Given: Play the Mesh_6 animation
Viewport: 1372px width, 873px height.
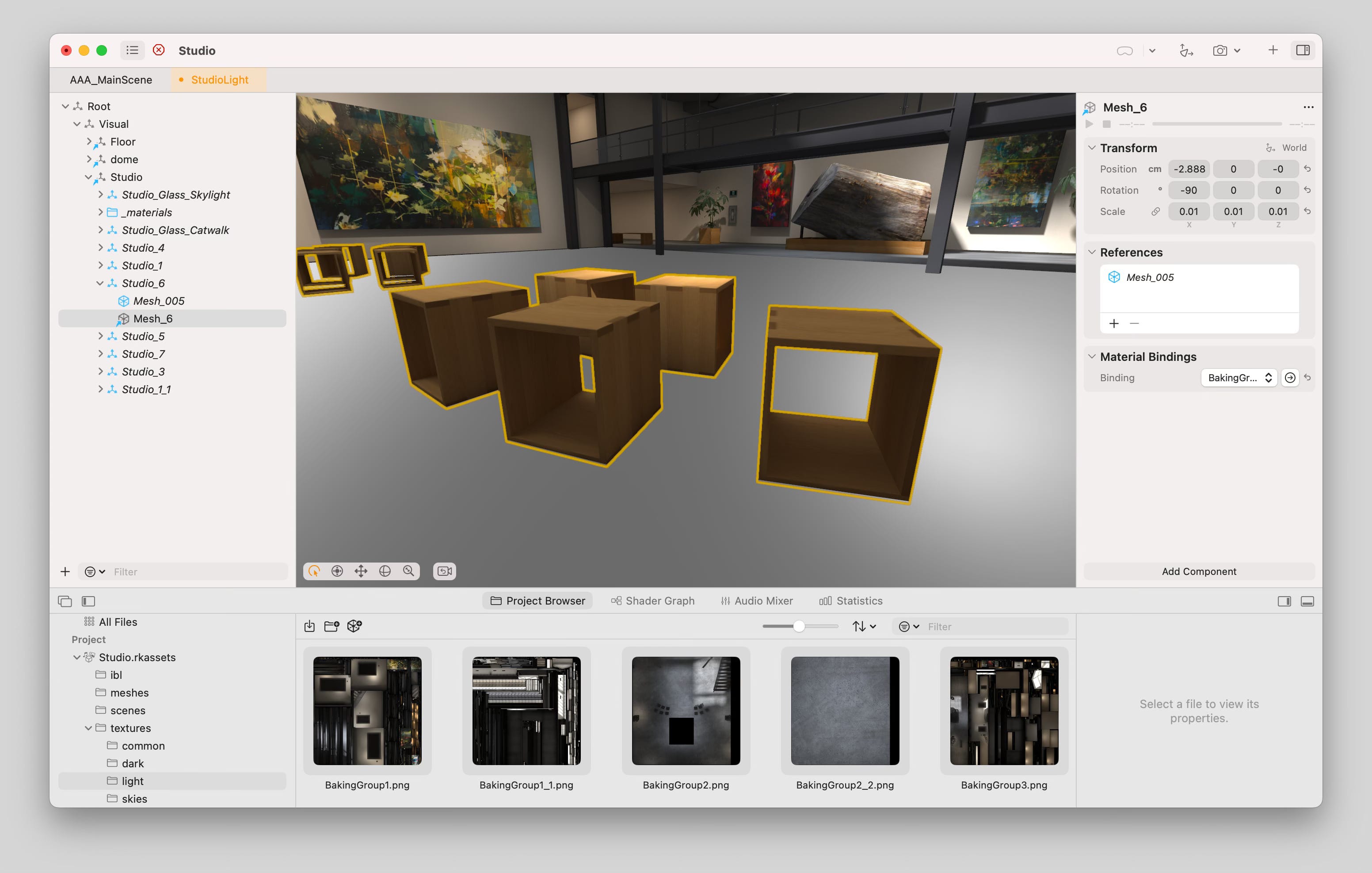Looking at the screenshot, I should pos(1090,124).
